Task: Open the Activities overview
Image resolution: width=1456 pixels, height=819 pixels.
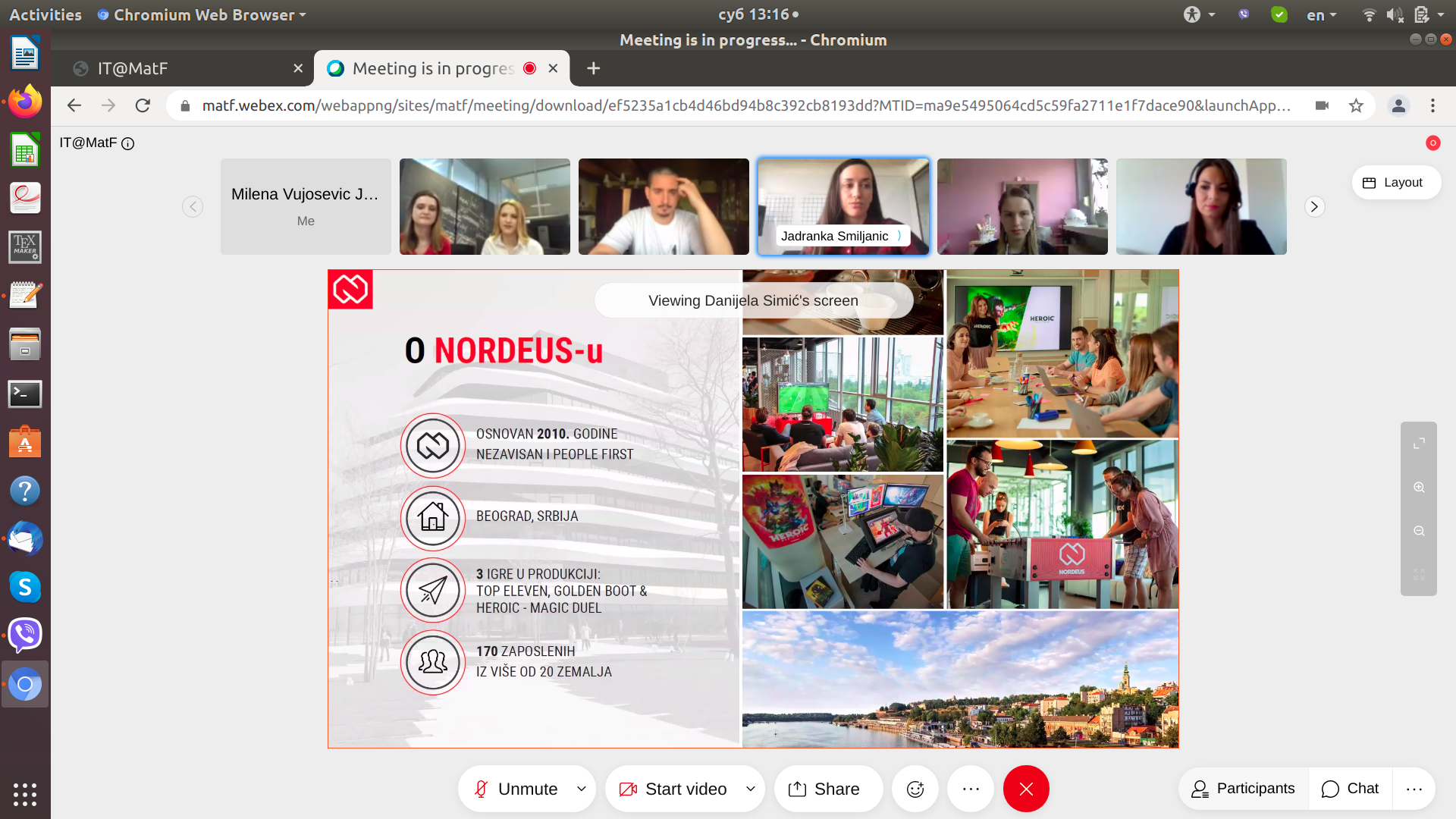Action: [x=45, y=14]
